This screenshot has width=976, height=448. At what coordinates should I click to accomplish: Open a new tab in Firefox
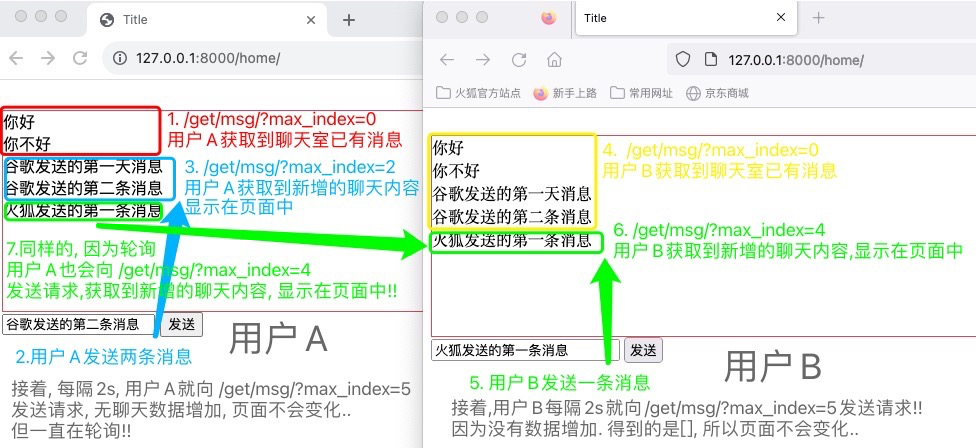coord(818,18)
